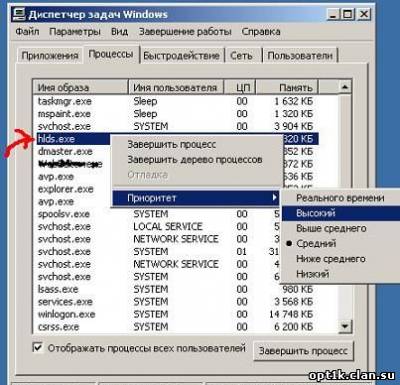Click the 14 748 КБ memory value
The width and height of the screenshot is (400, 385).
291,314
